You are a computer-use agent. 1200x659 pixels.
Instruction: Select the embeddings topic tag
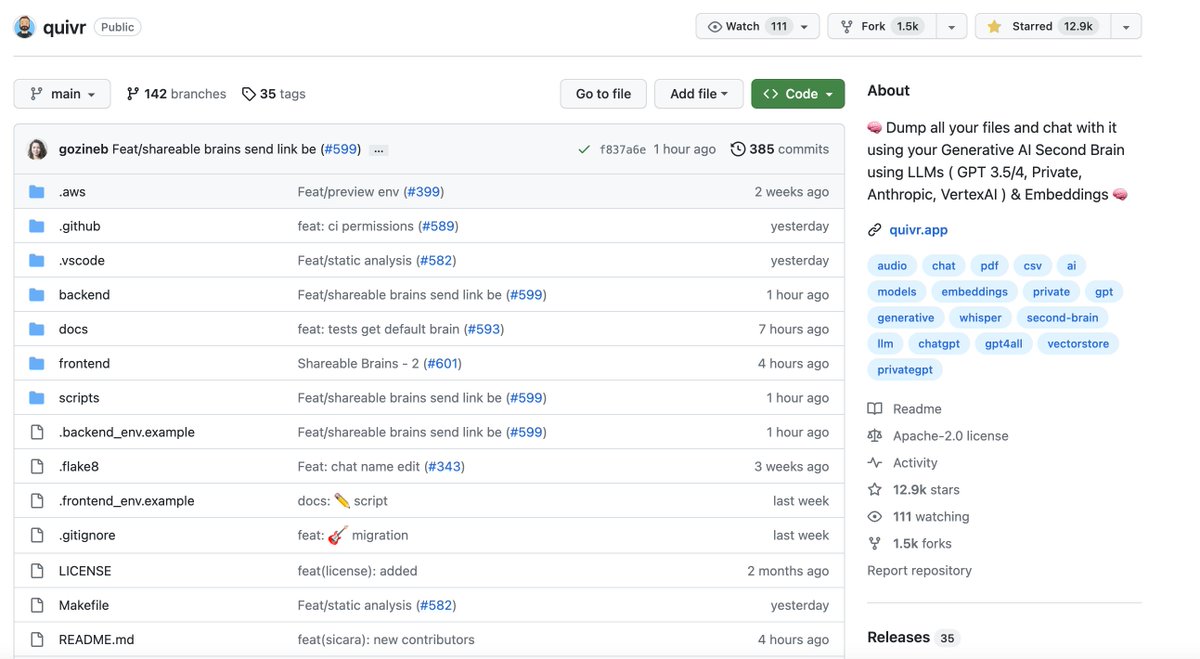pos(975,292)
